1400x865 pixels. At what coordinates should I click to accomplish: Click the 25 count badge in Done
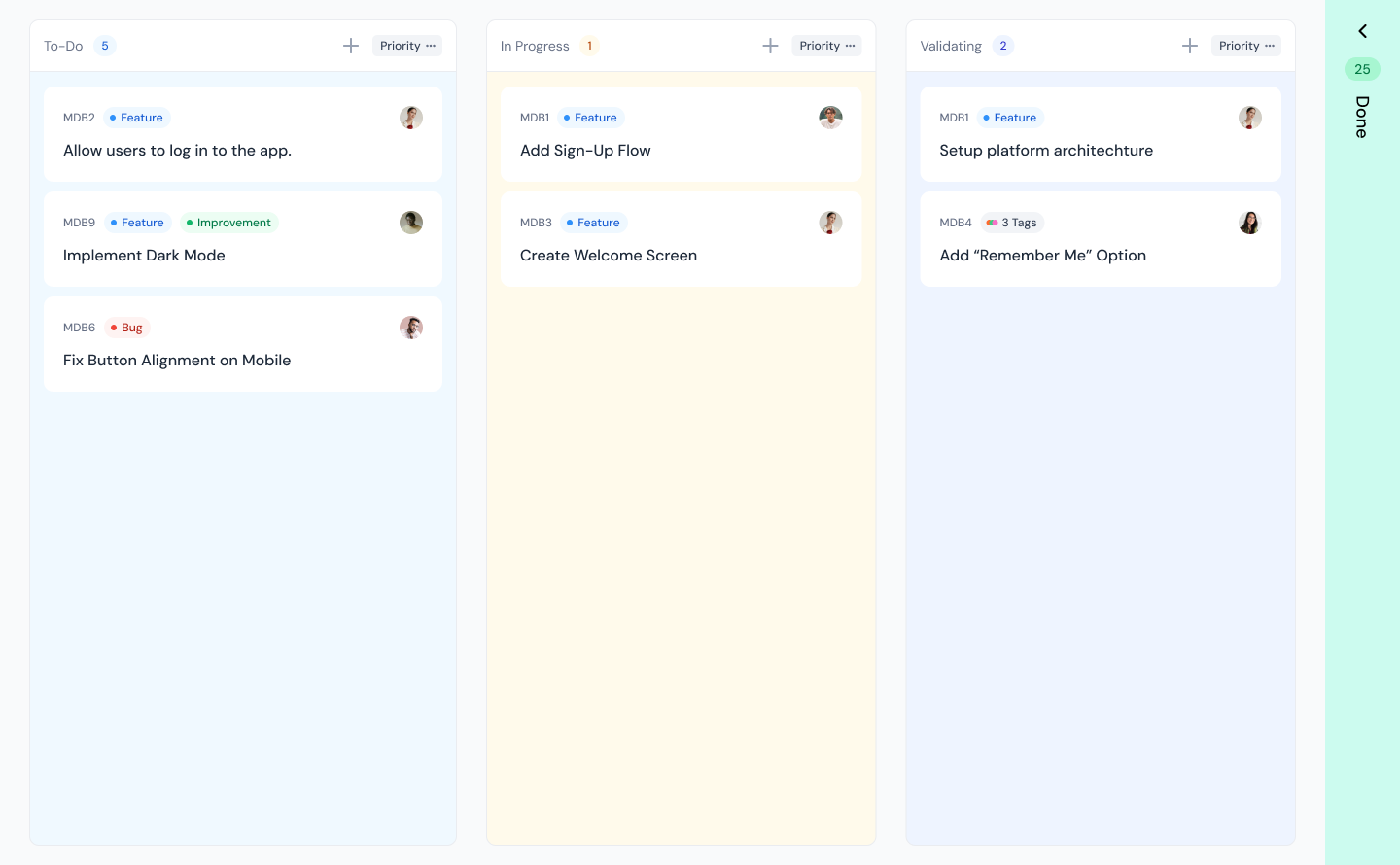(1362, 69)
